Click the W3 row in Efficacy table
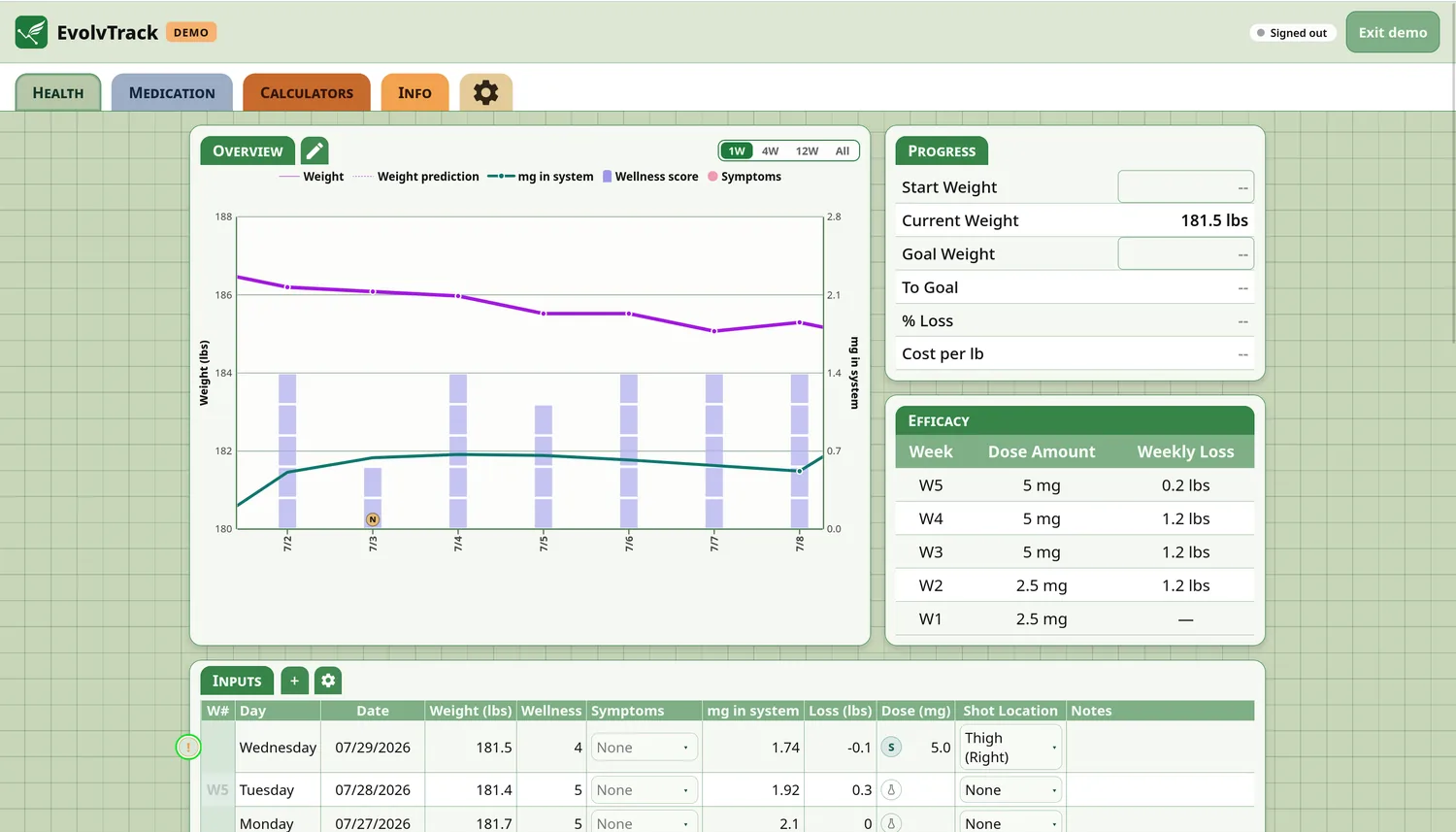Viewport: 1456px width, 832px height. (1075, 551)
